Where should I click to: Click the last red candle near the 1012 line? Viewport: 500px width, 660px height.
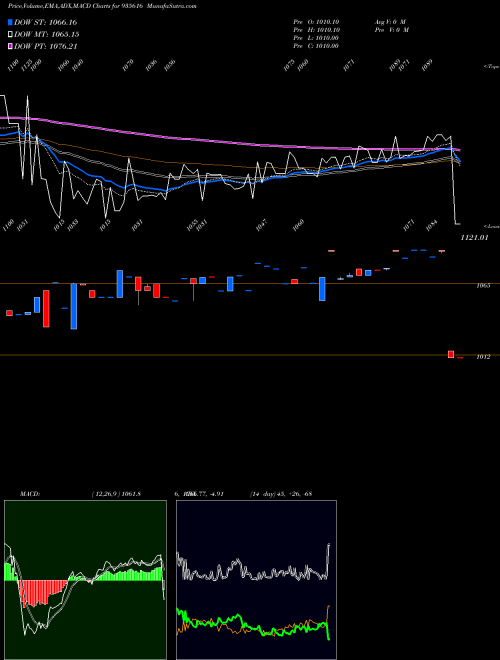click(x=451, y=354)
